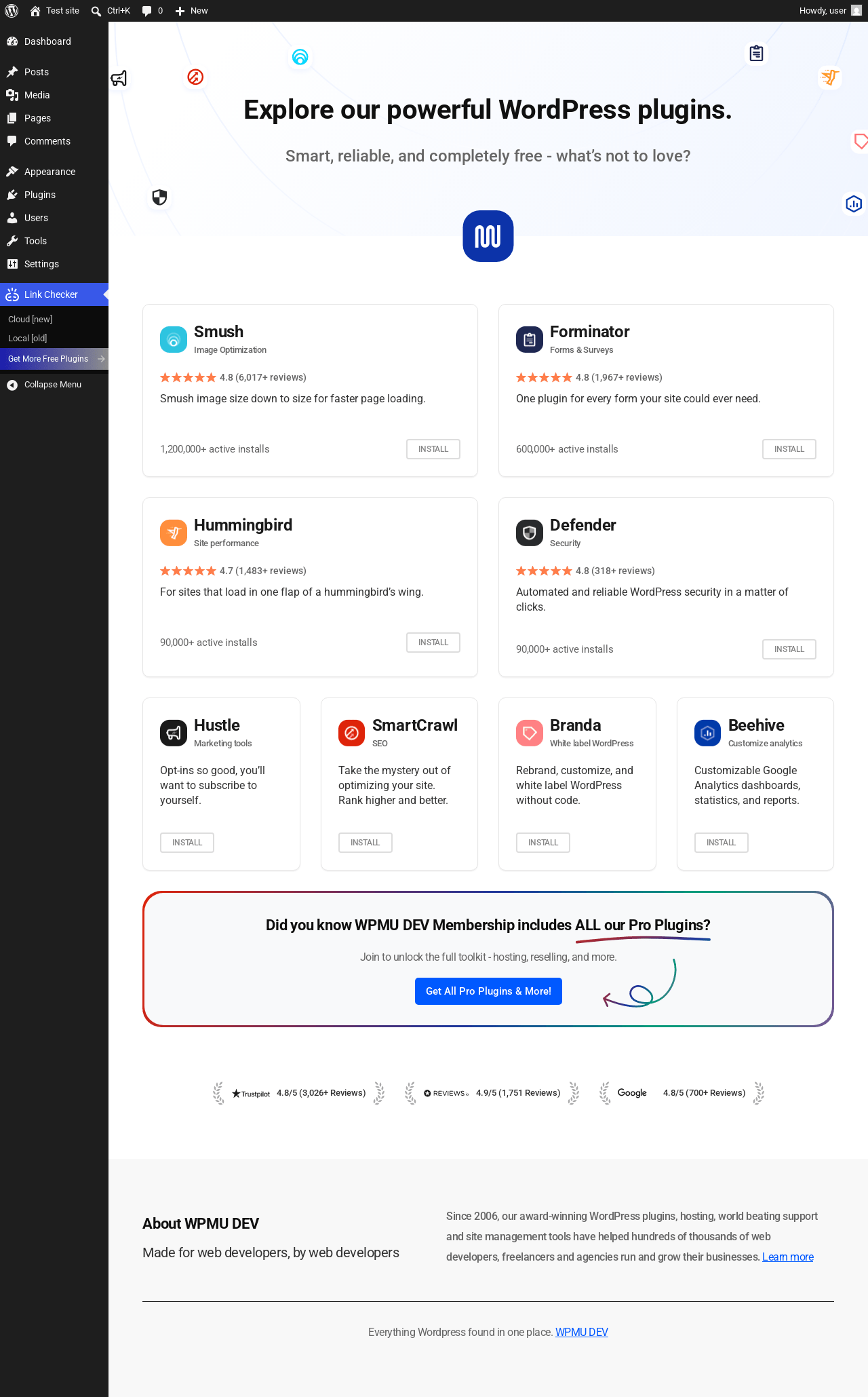Image resolution: width=868 pixels, height=1397 pixels.
Task: Open the Plugins menu
Action: (54, 195)
